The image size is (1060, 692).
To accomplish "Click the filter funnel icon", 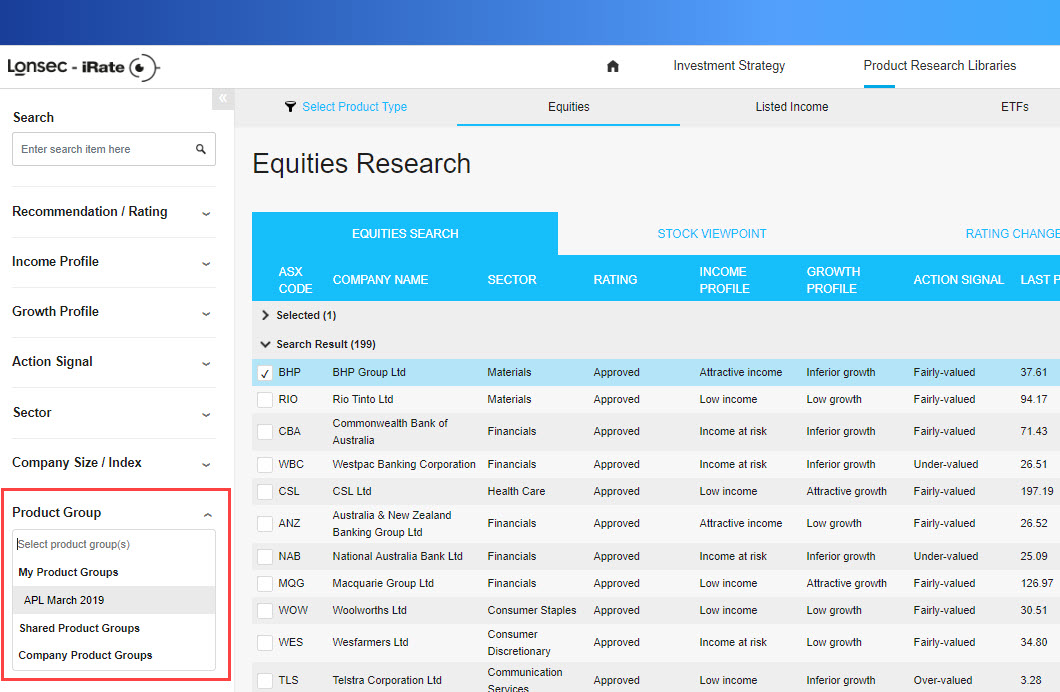I will (290, 107).
